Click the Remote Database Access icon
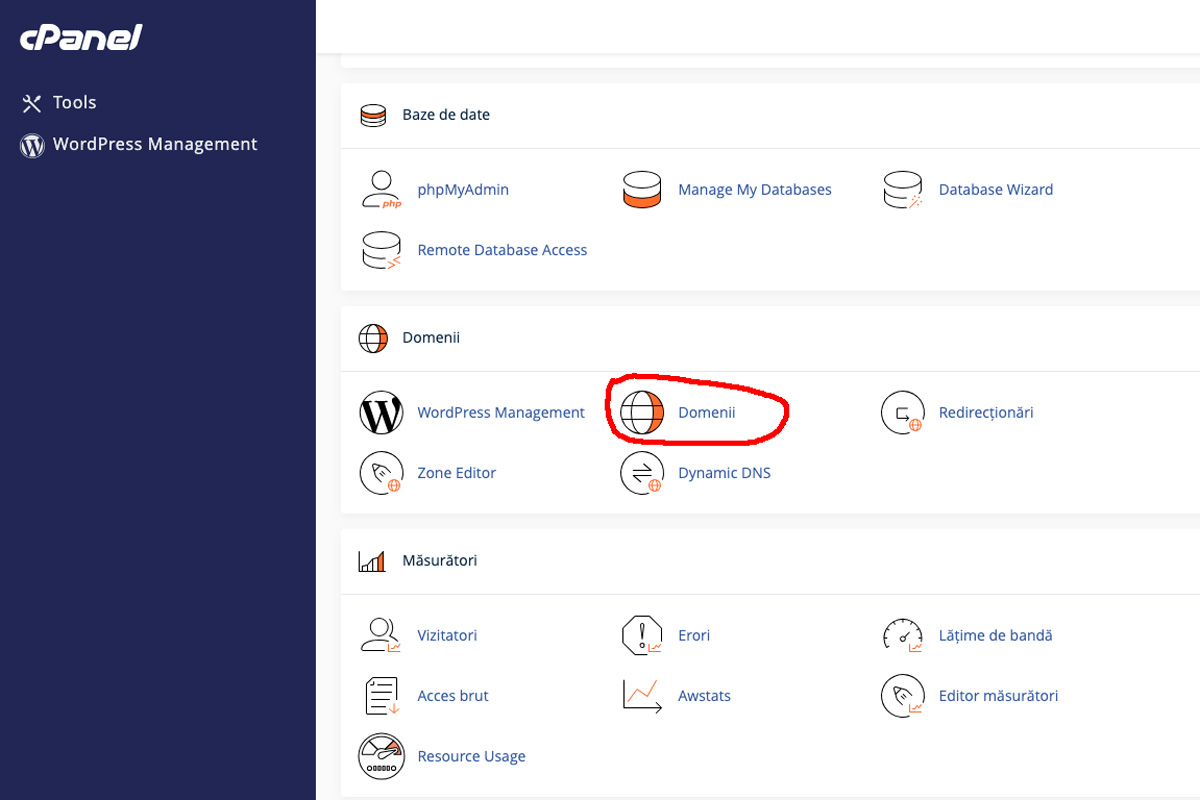 tap(381, 250)
